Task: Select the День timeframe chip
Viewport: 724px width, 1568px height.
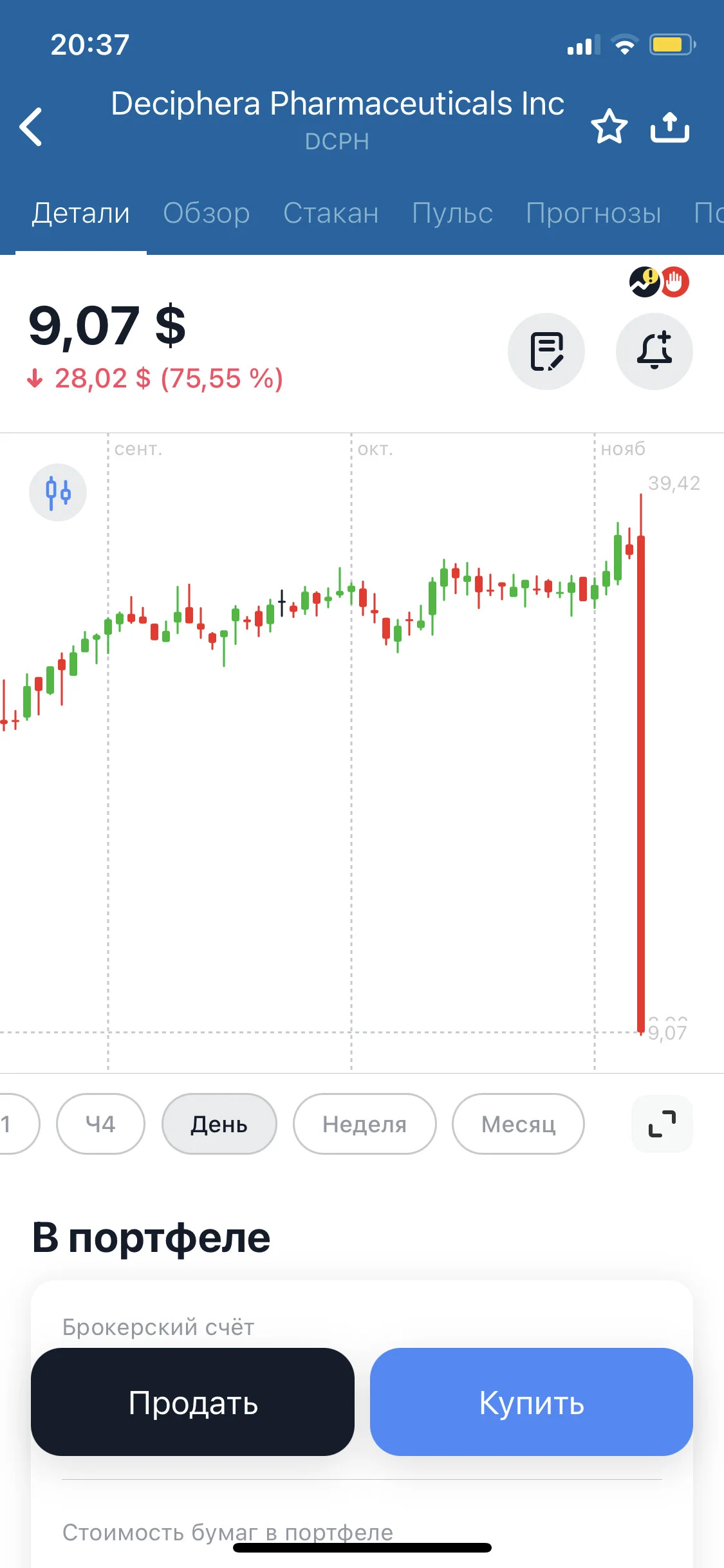Action: tap(219, 1124)
